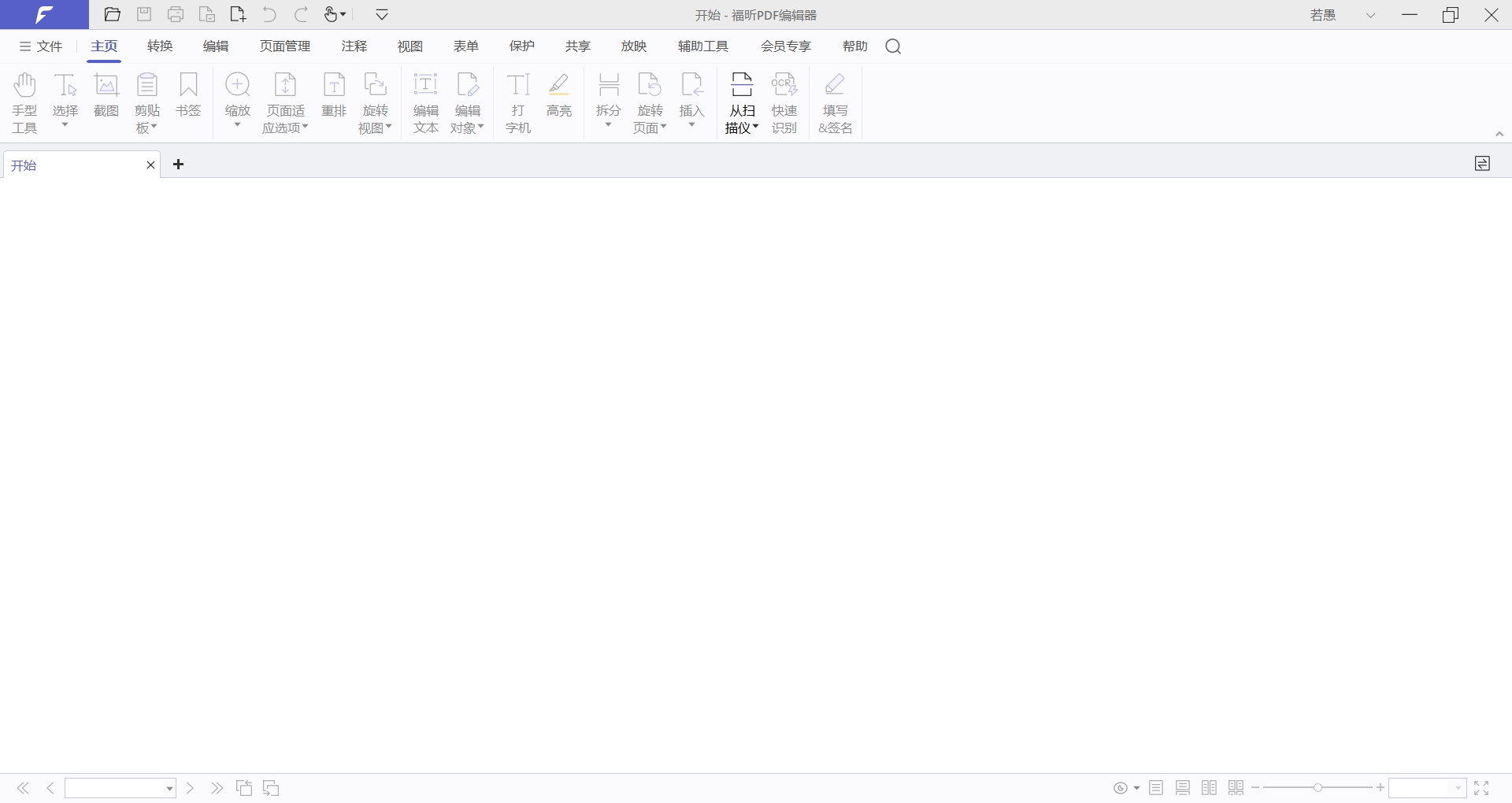Enable single page view mode
Screen dimensions: 1512x803
click(1156, 788)
